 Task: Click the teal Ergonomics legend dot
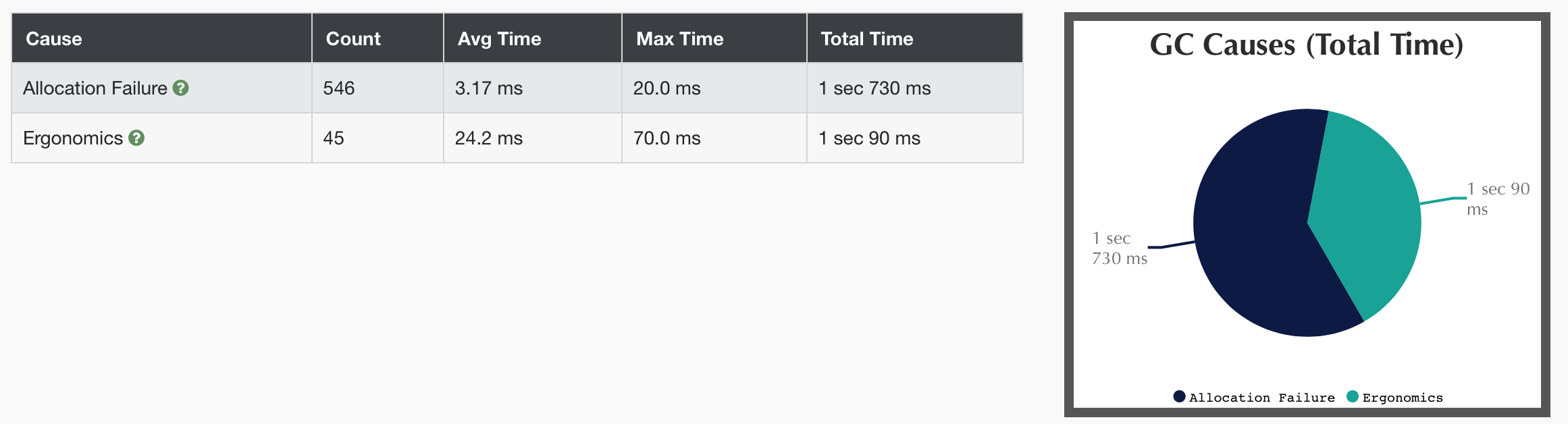[x=1352, y=396]
